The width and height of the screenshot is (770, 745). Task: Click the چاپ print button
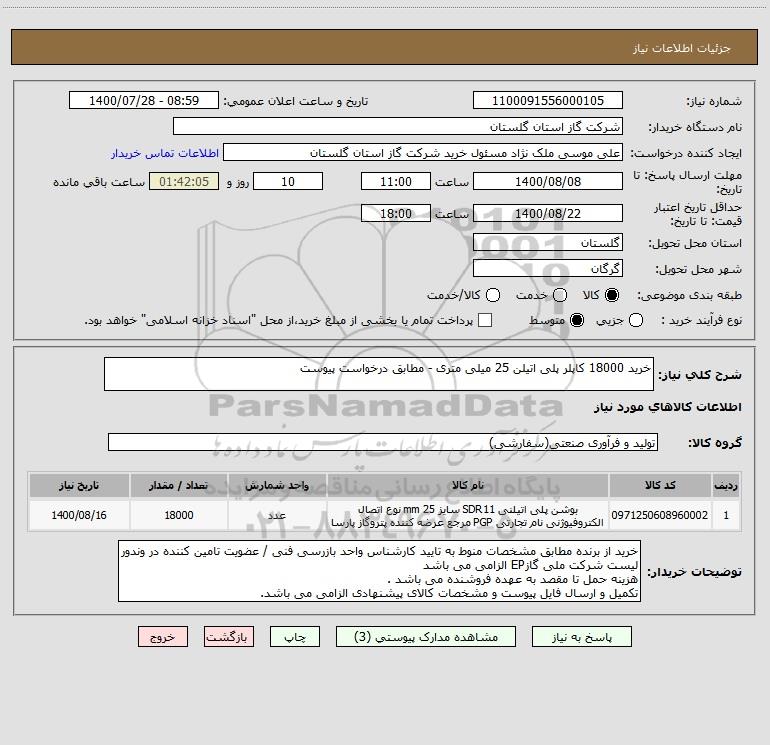295,637
